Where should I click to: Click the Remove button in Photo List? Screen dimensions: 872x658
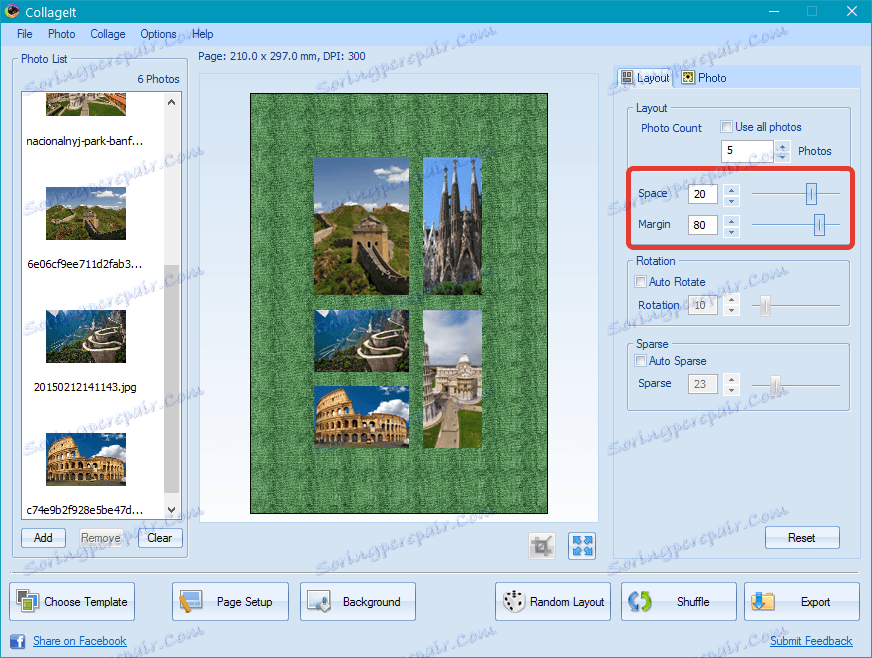[x=101, y=538]
